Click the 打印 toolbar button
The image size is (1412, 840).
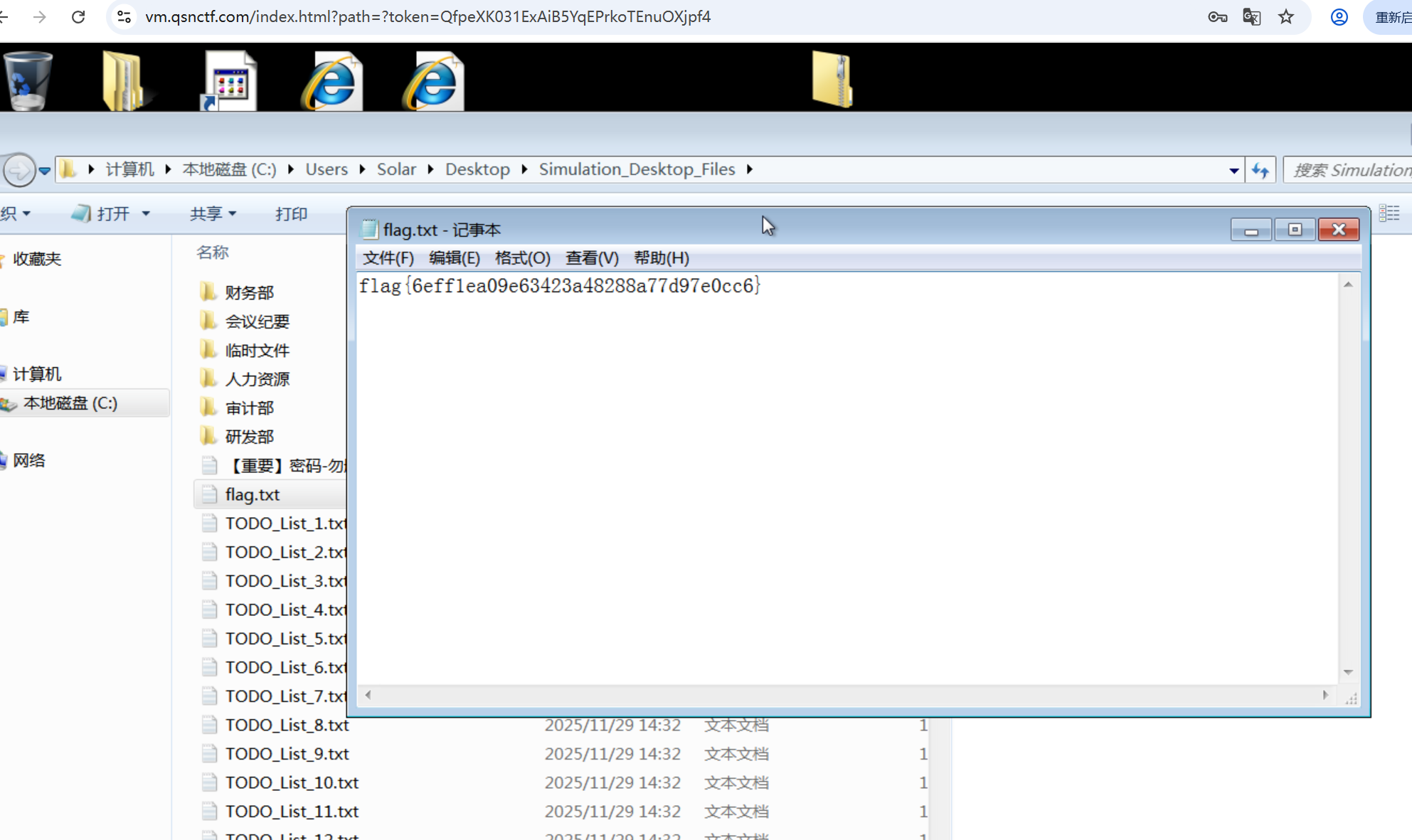pos(291,213)
